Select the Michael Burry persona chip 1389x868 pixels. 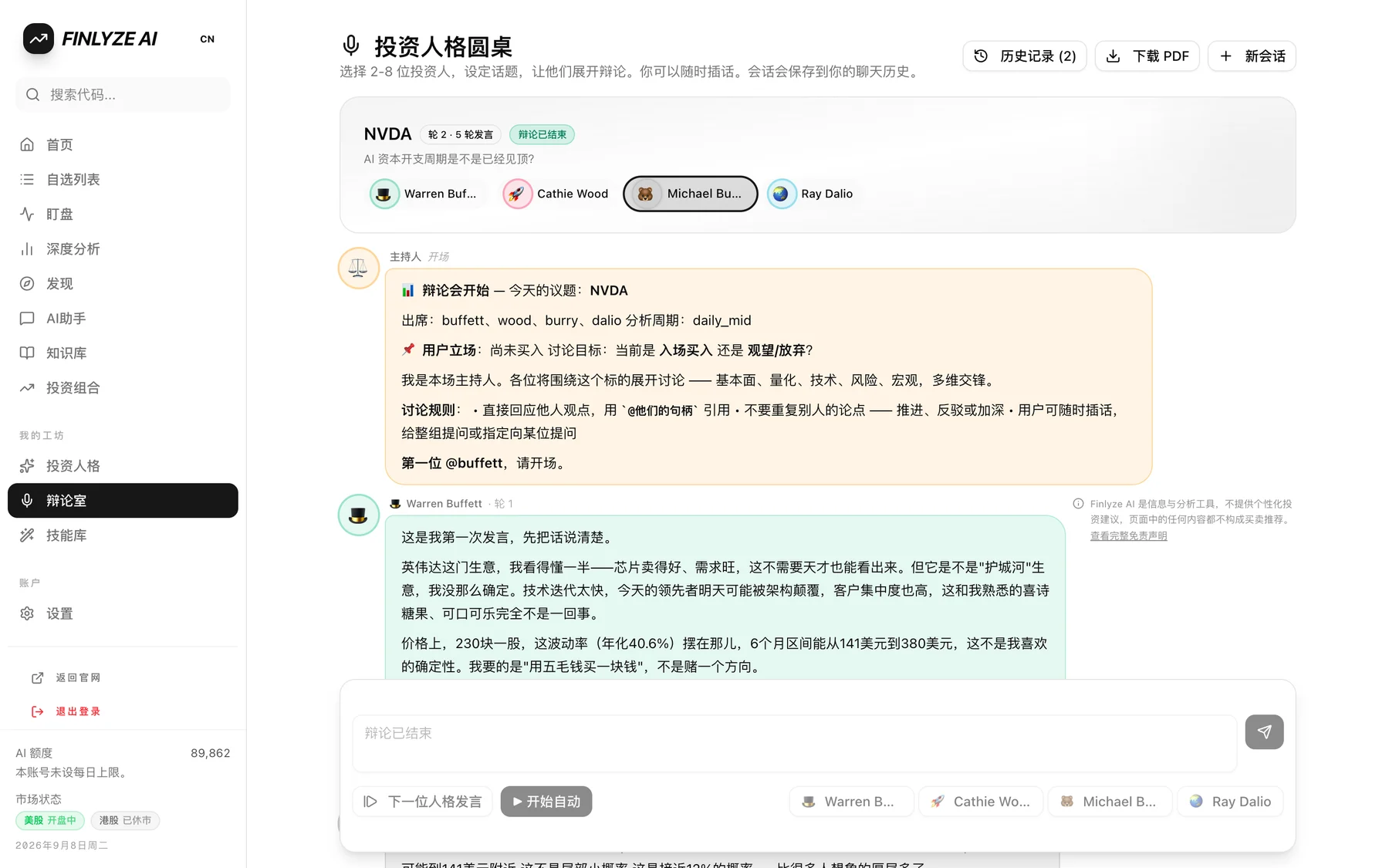[x=691, y=194]
